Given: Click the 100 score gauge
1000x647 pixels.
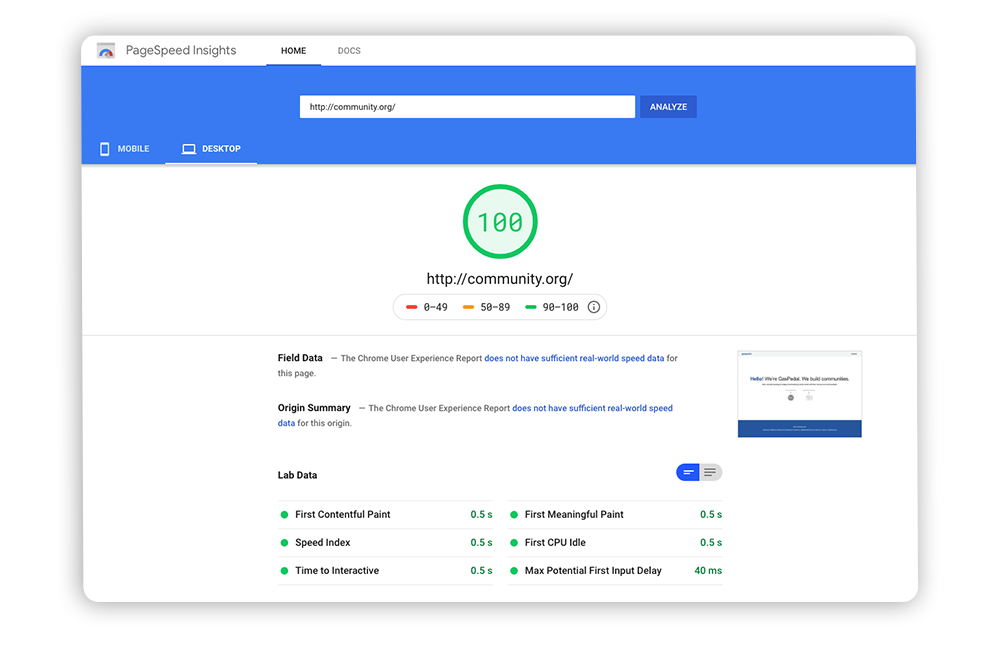Looking at the screenshot, I should (500, 221).
